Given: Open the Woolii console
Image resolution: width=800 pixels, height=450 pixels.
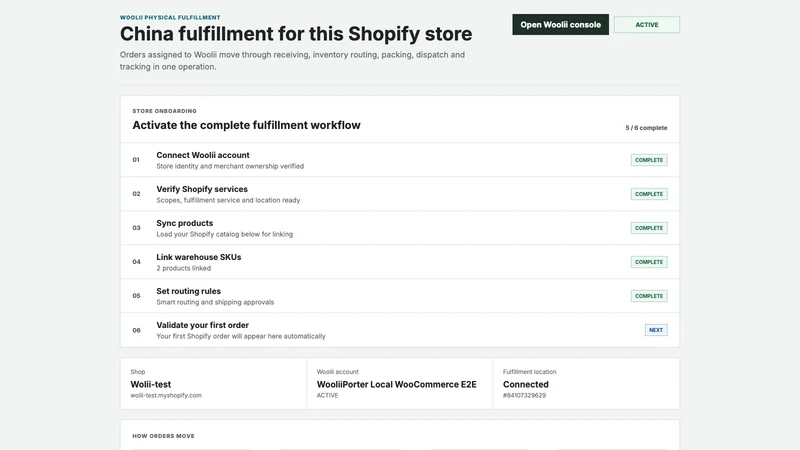Looking at the screenshot, I should 560,24.
